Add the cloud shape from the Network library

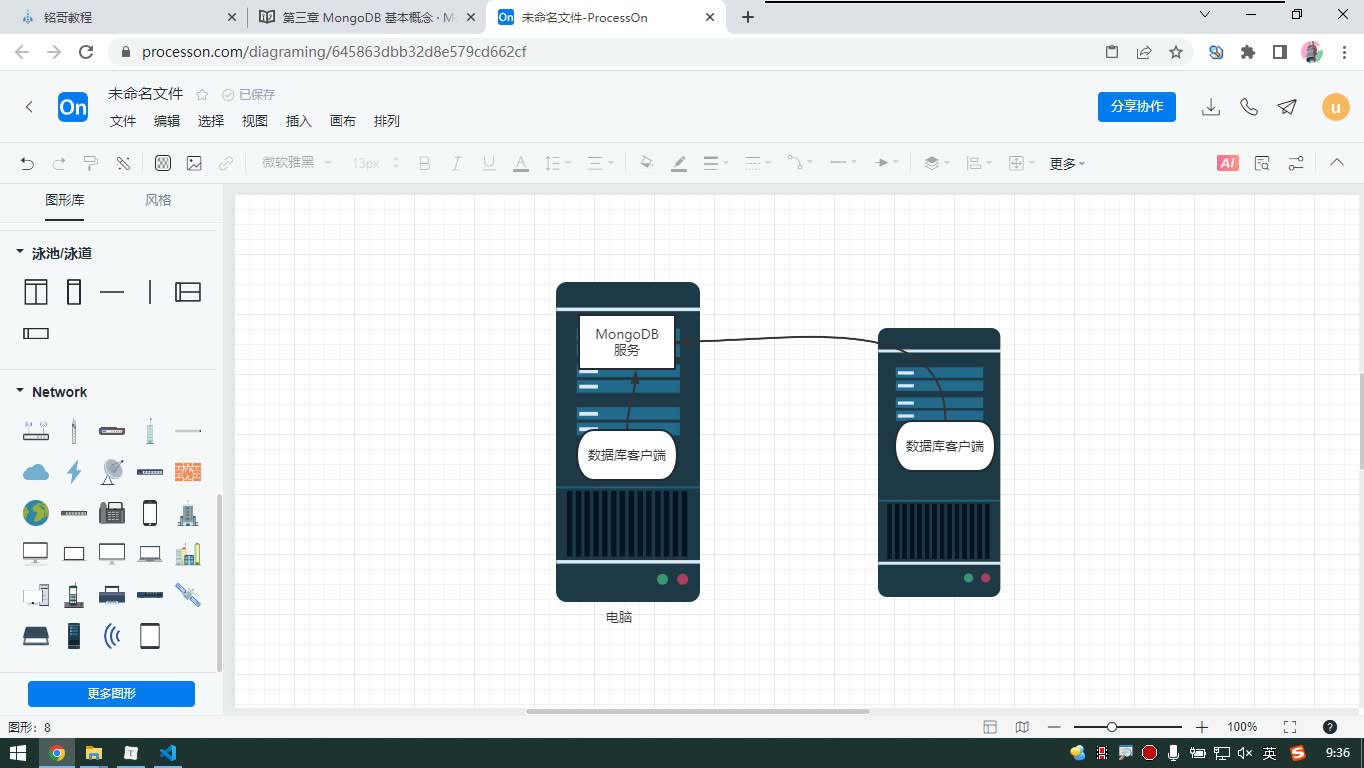click(36, 472)
